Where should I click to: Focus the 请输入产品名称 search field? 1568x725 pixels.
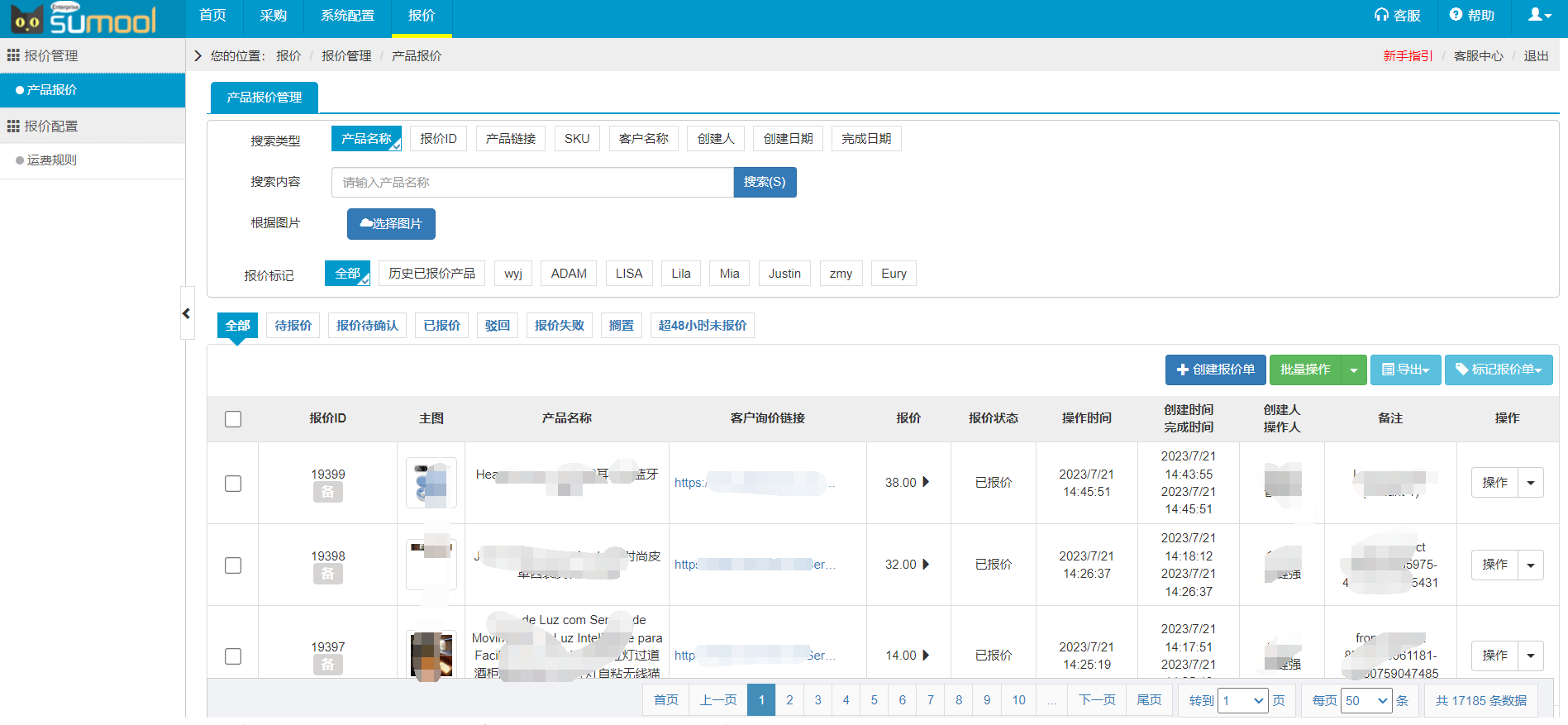(532, 182)
